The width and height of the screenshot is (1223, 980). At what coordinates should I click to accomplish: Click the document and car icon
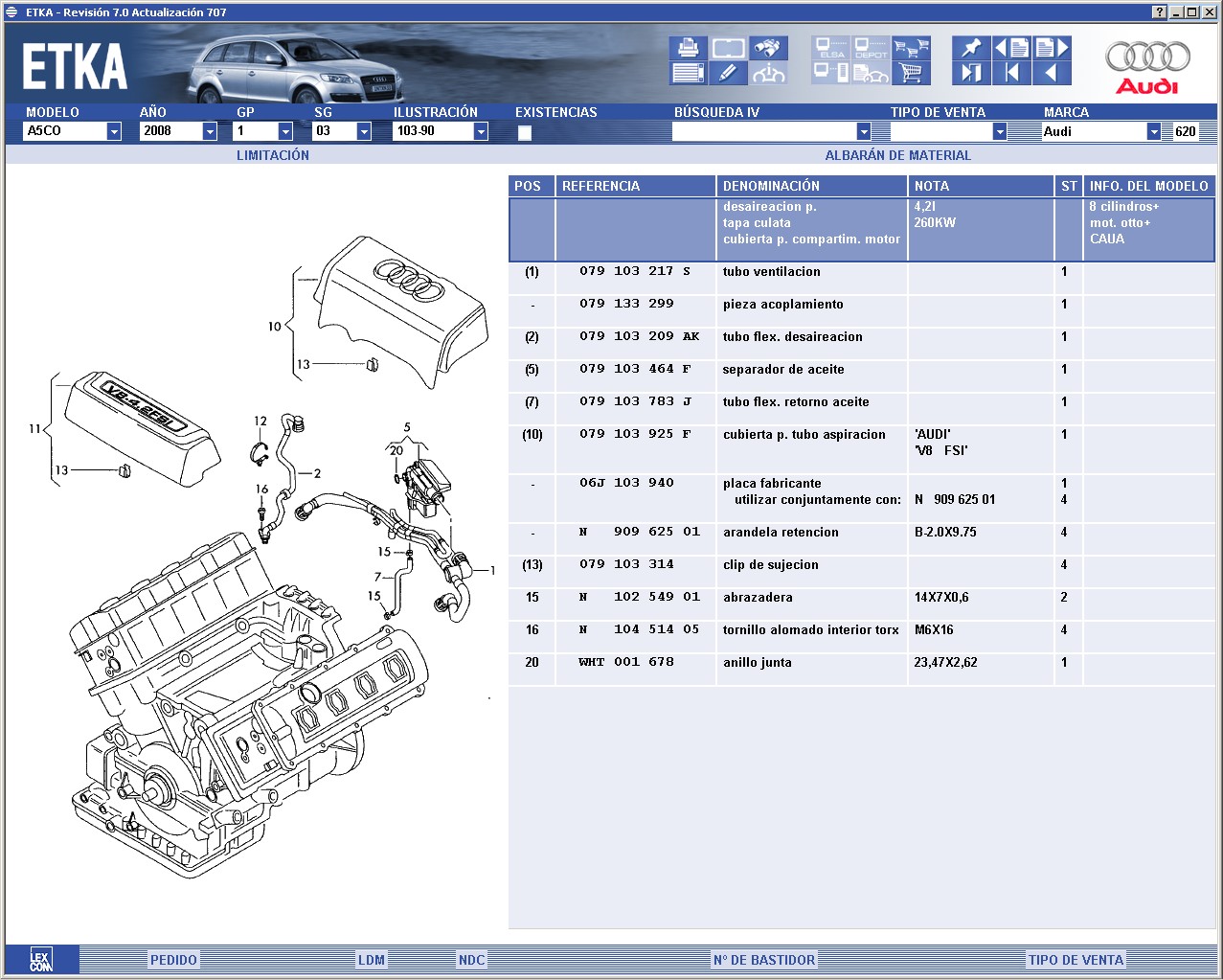(871, 73)
